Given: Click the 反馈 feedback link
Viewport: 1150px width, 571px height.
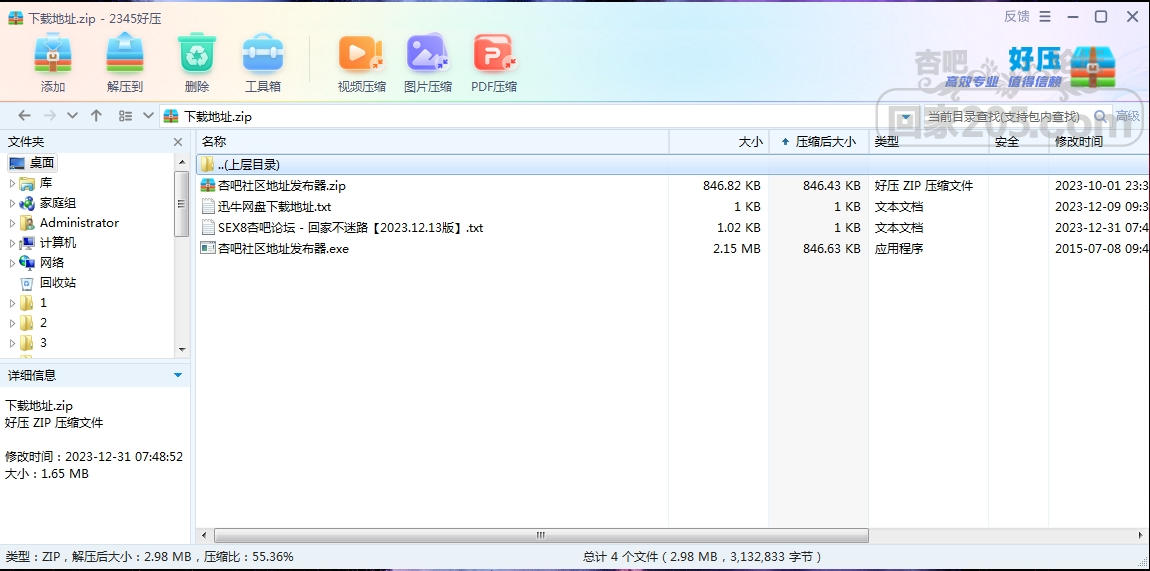Looking at the screenshot, I should click(1017, 16).
